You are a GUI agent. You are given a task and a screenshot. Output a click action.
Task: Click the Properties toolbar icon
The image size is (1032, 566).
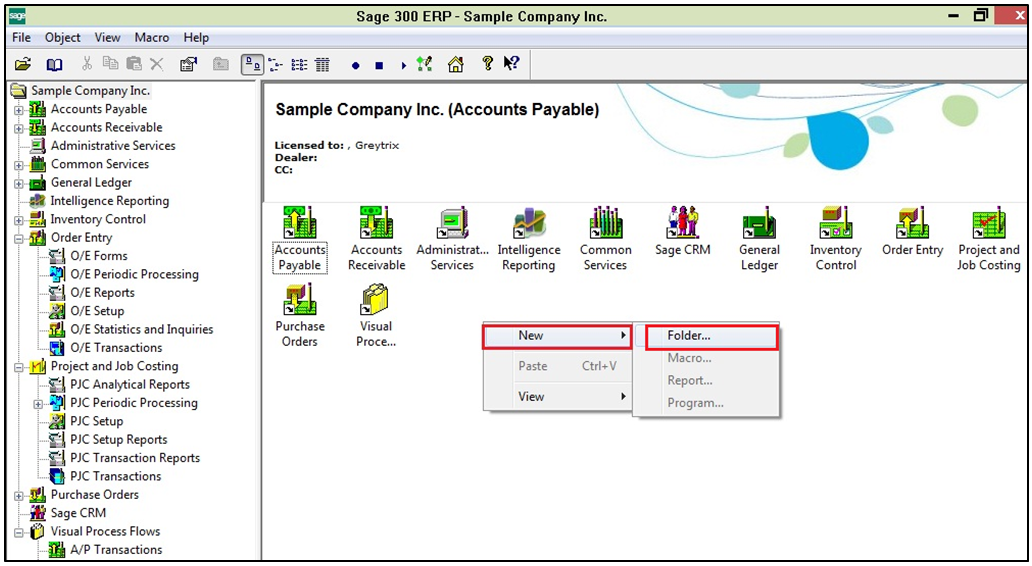pyautogui.click(x=188, y=64)
